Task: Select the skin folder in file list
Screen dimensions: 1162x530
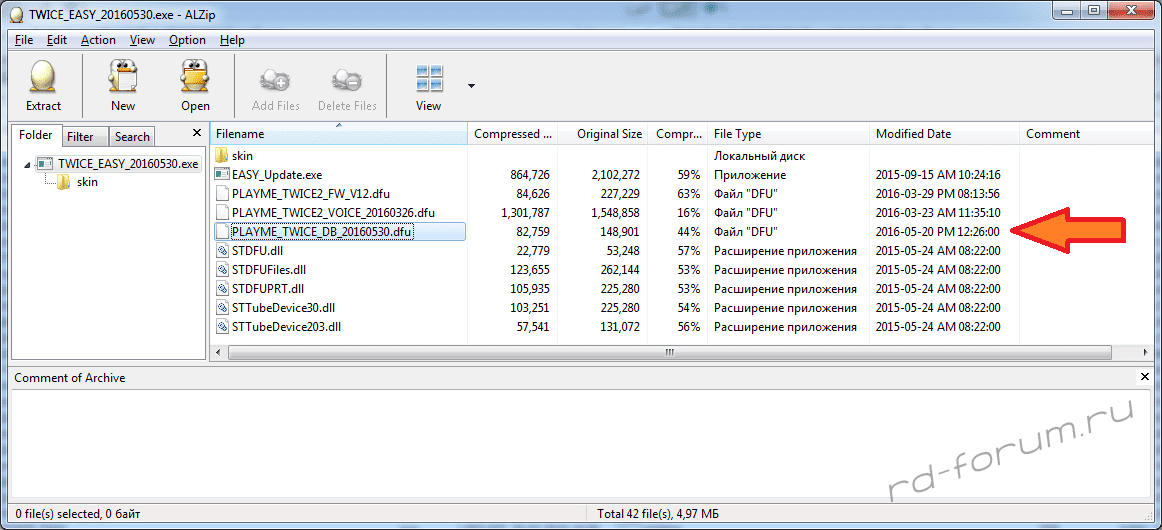Action: [242, 156]
